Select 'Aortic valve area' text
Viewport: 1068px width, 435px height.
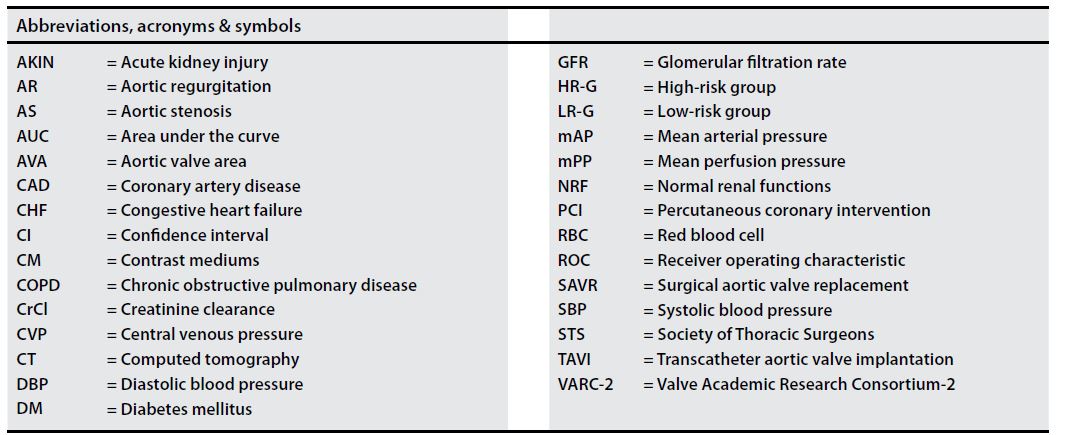pyautogui.click(x=183, y=161)
